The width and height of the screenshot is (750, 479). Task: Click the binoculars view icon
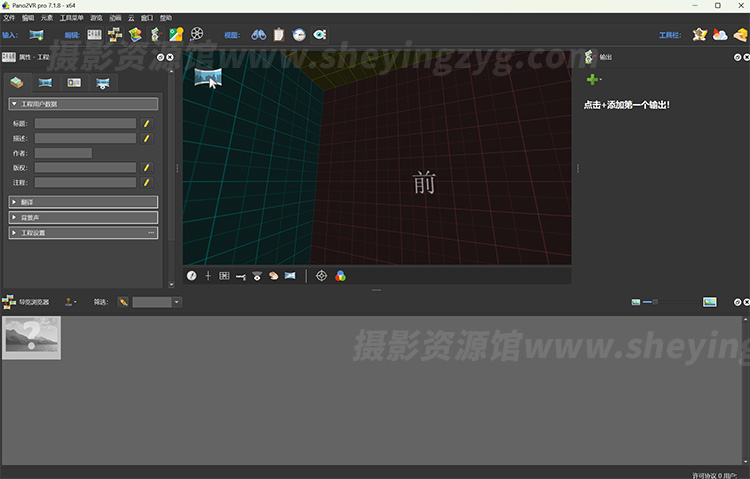click(x=258, y=35)
